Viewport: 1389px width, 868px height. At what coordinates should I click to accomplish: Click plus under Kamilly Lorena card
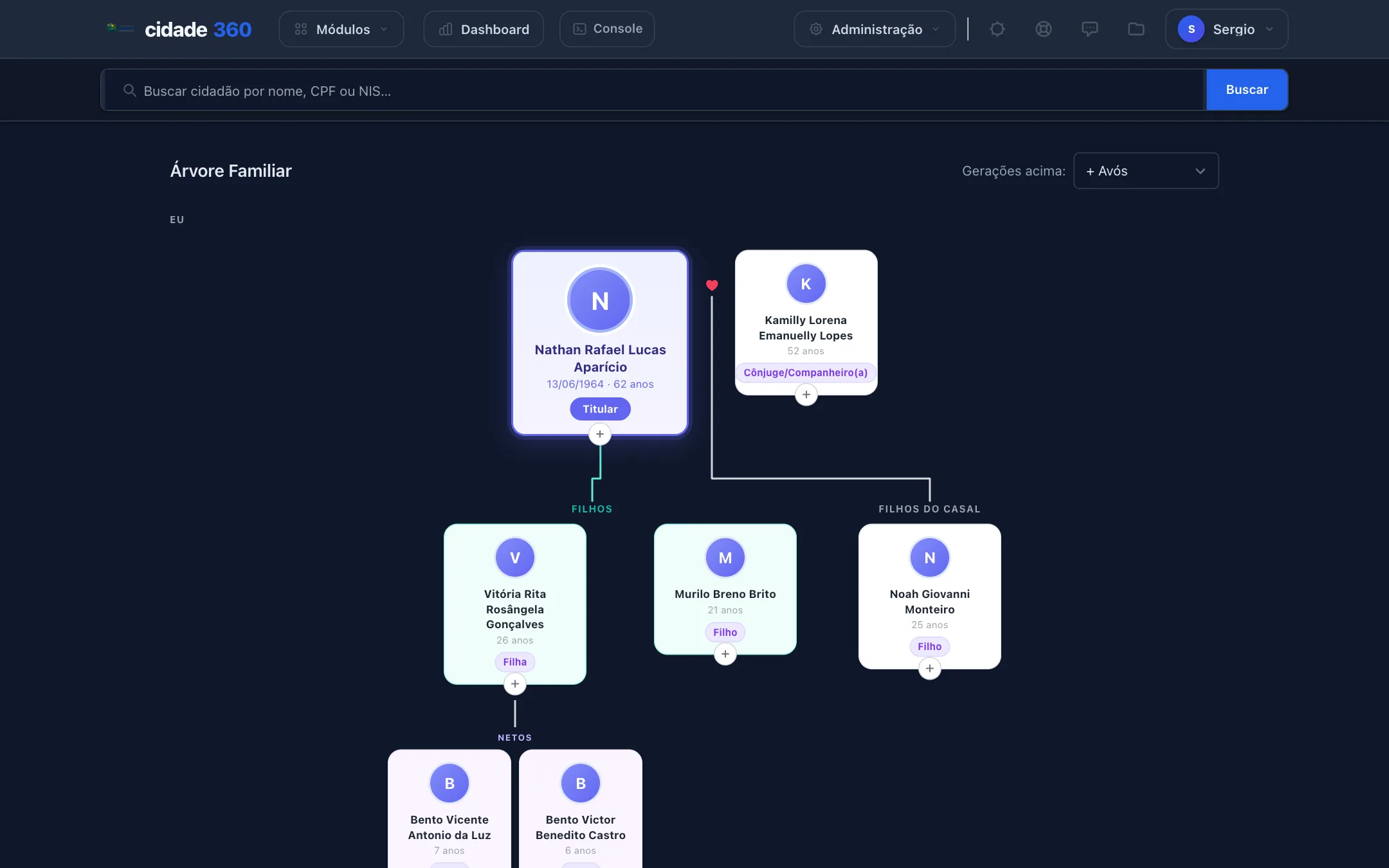tap(806, 394)
